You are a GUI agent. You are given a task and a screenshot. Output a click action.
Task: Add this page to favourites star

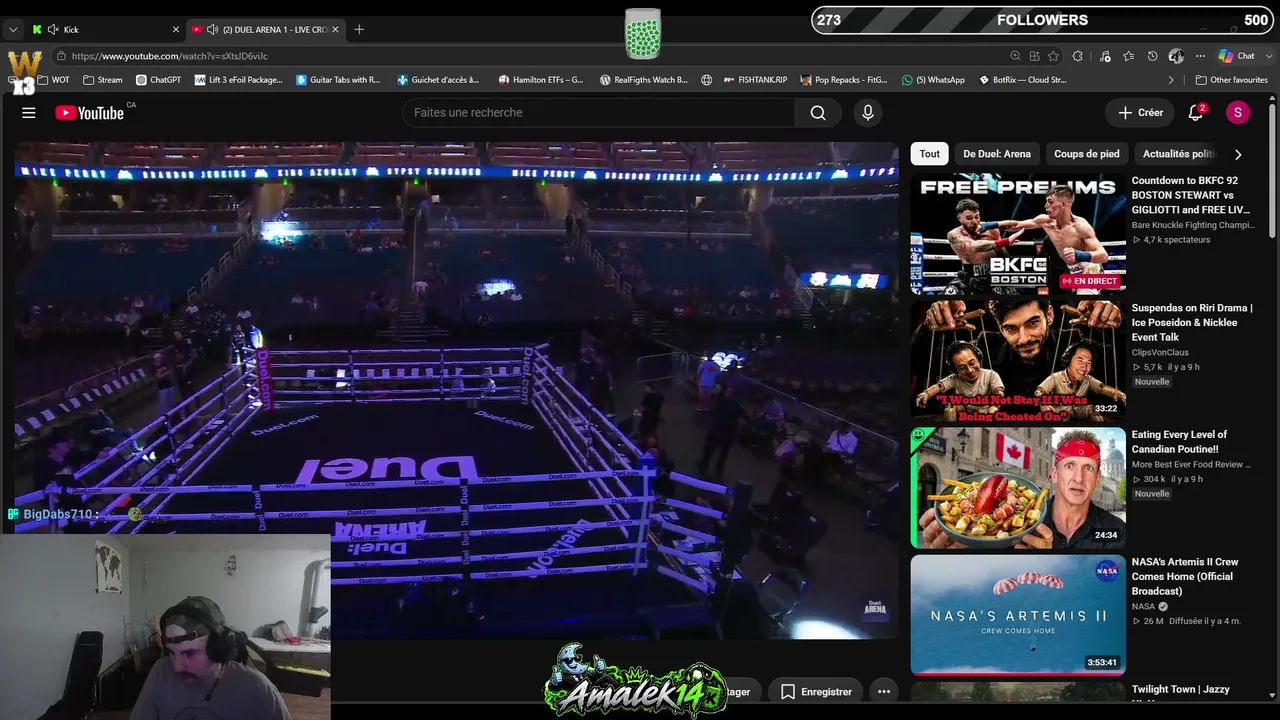tap(1053, 56)
